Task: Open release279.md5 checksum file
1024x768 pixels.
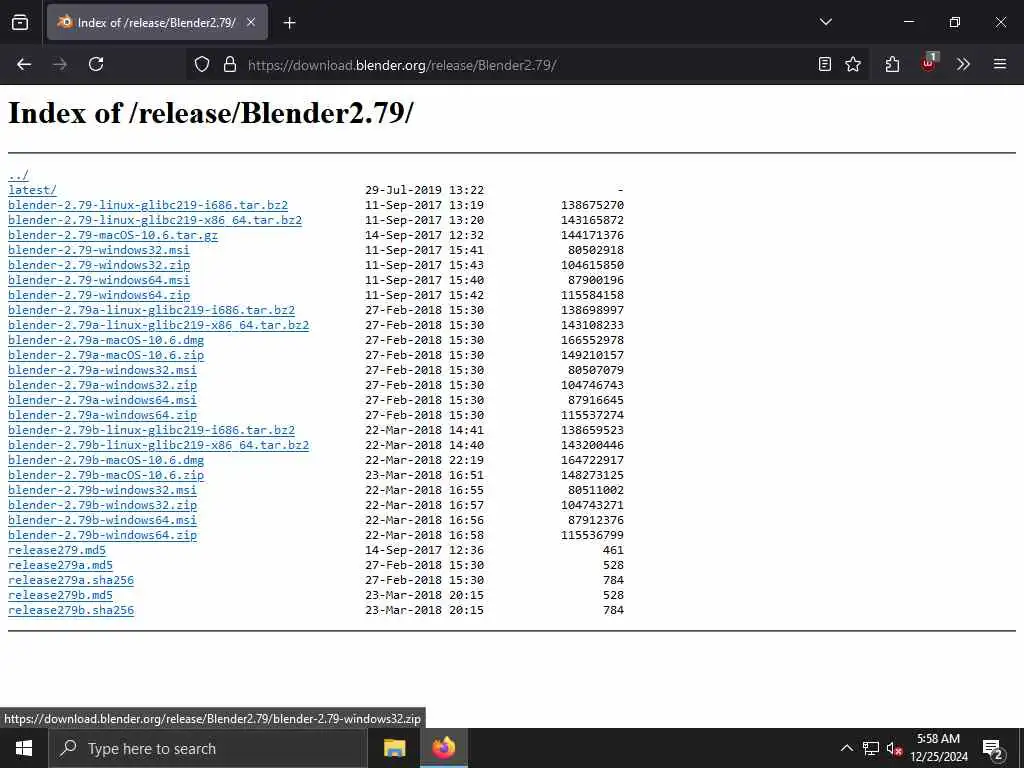Action: pyautogui.click(x=57, y=551)
